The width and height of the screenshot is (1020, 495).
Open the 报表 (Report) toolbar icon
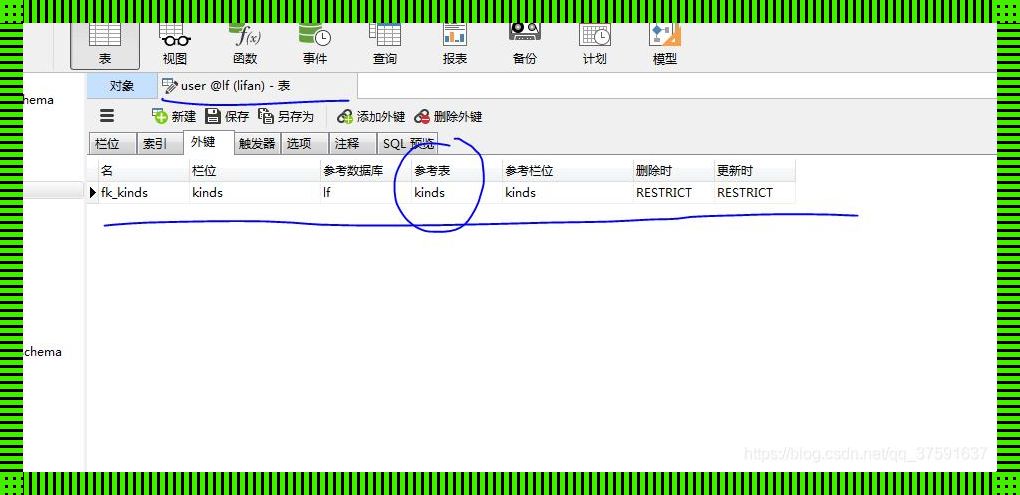(x=455, y=46)
